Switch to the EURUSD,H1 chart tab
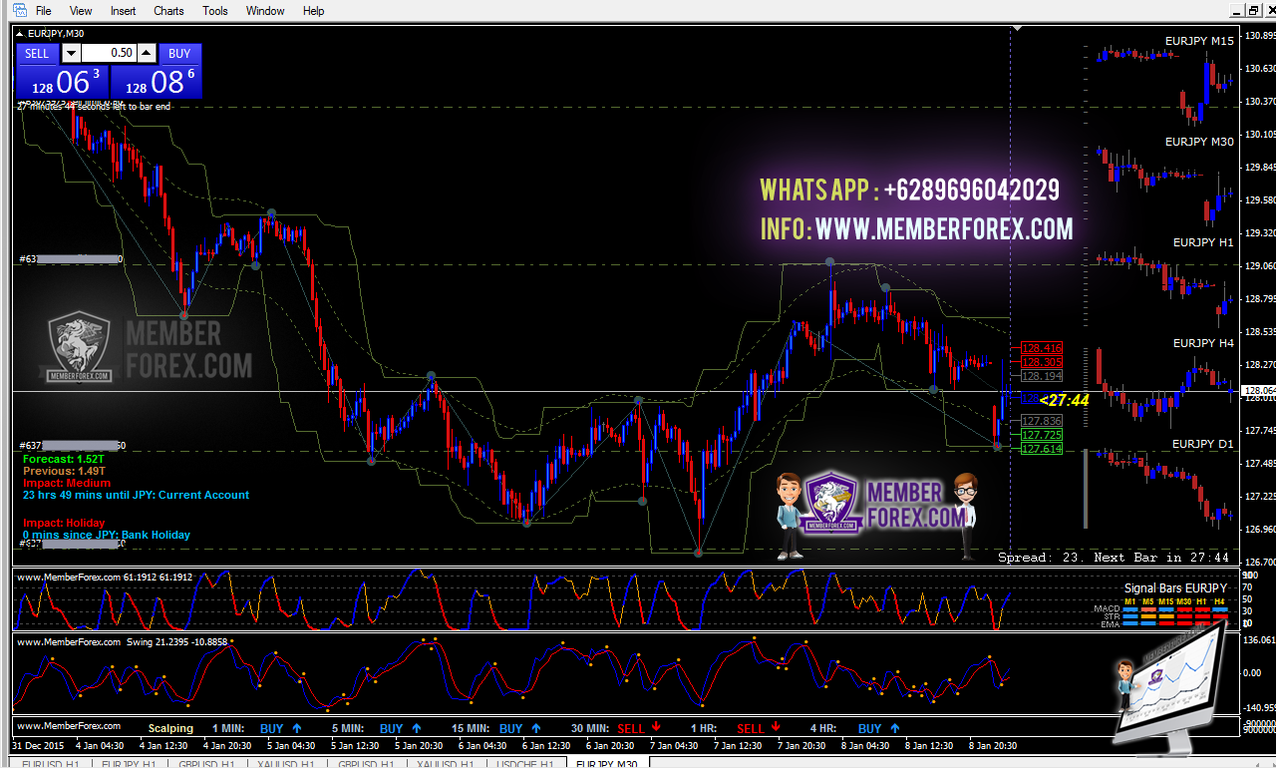 (50, 765)
